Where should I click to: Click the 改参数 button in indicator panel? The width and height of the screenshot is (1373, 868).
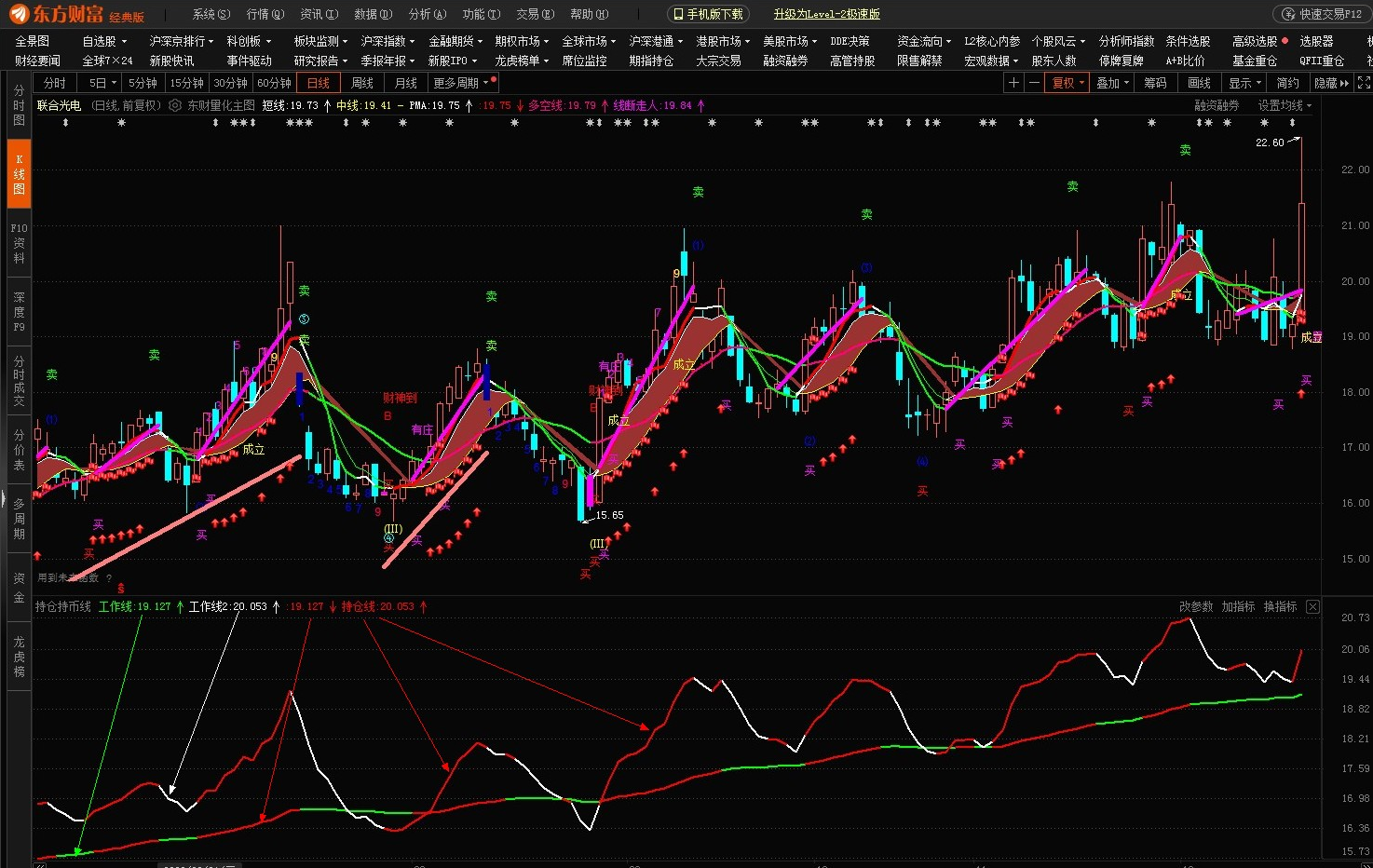pos(1196,606)
